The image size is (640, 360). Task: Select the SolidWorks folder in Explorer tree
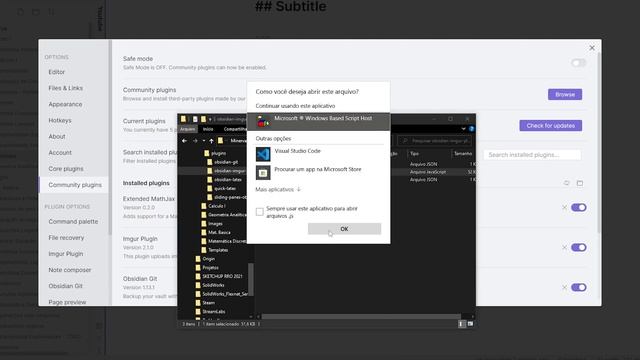(210, 285)
